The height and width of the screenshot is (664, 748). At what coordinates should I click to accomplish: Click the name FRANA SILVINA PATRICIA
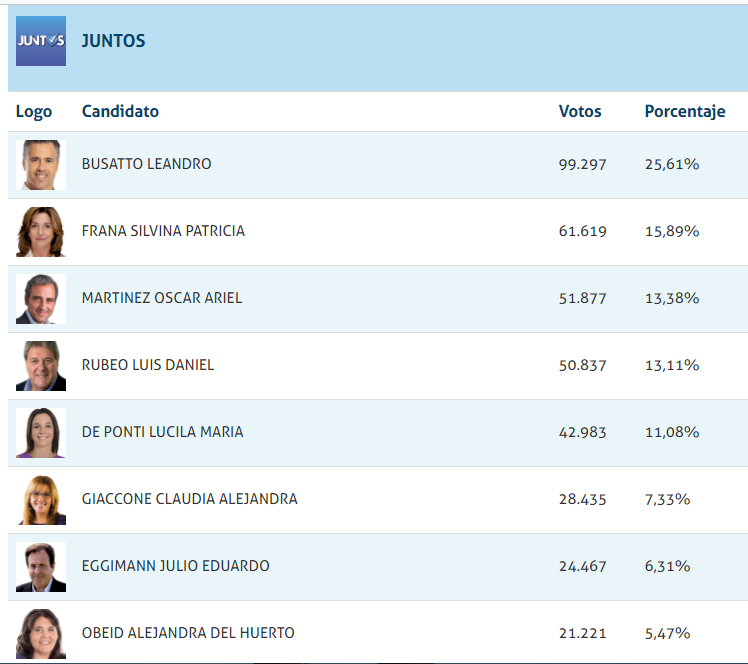point(163,231)
